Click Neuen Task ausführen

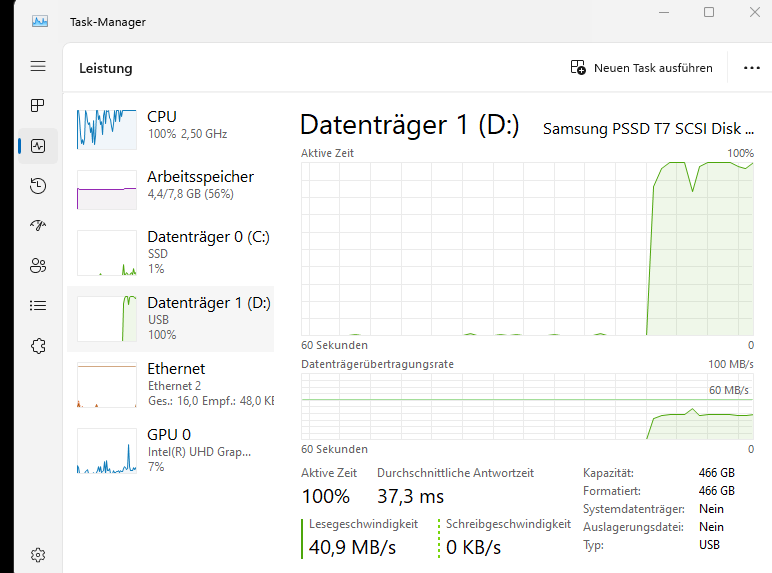[642, 68]
